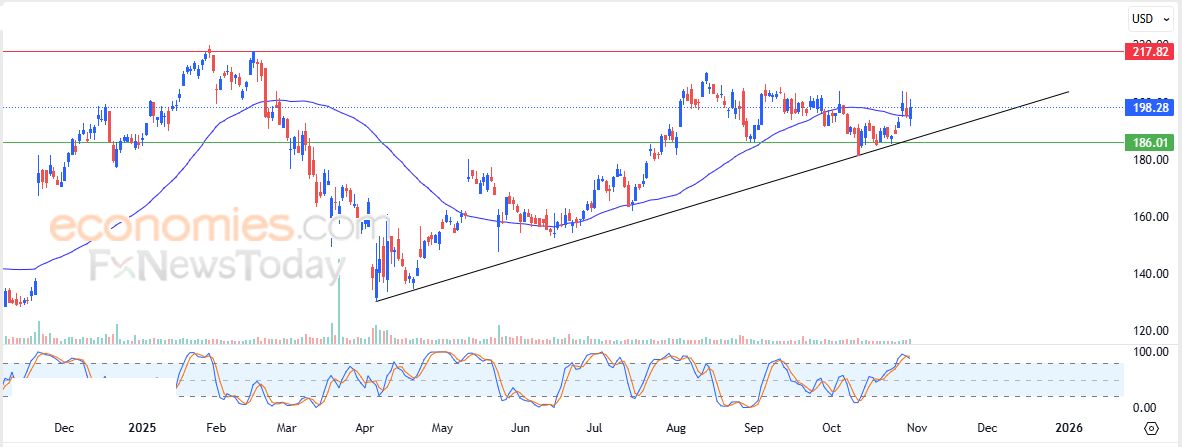
Task: Click the May marker on time axis
Action: click(x=443, y=428)
